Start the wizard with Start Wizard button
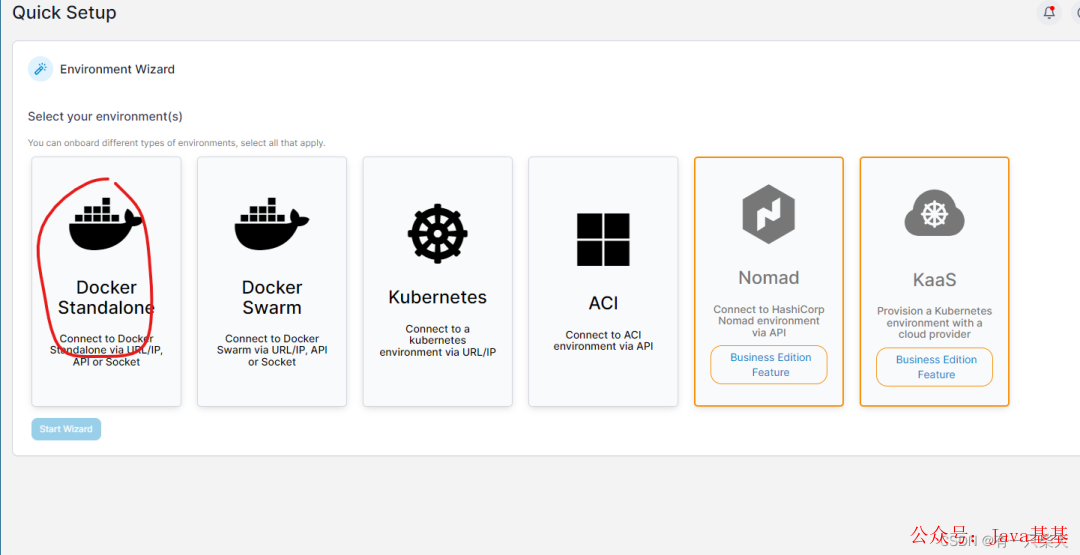 point(66,429)
